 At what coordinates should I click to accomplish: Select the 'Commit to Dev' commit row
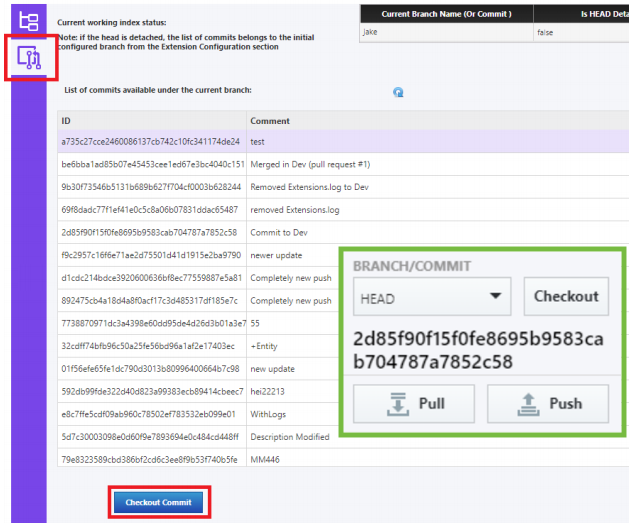tap(343, 233)
